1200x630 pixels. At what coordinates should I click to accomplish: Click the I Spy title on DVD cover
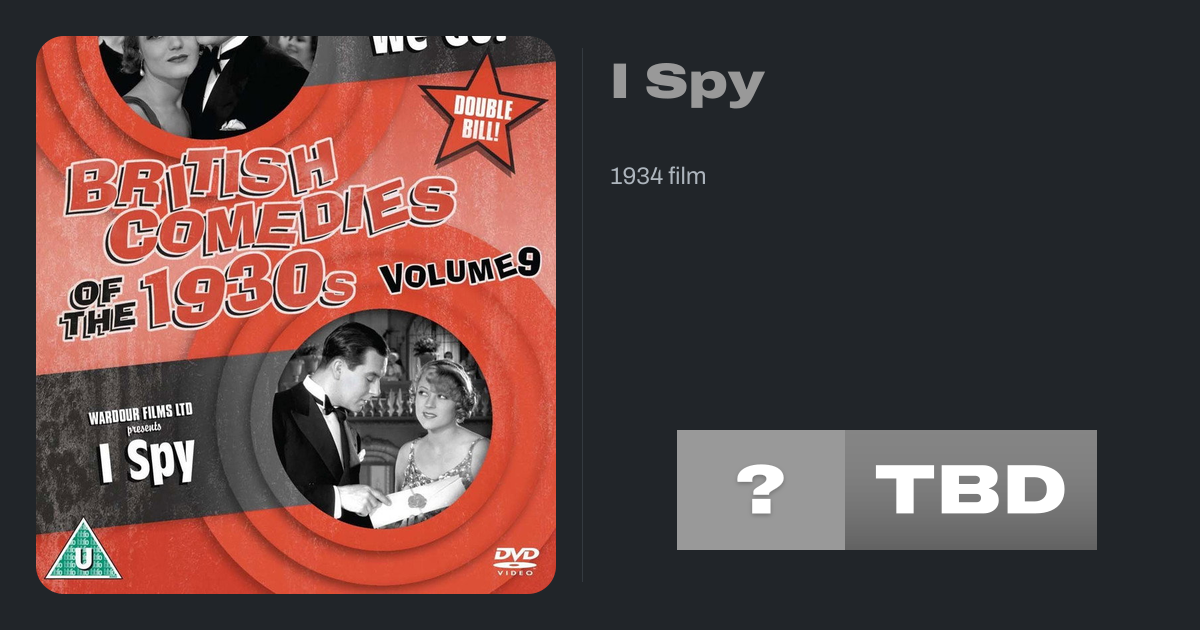click(146, 462)
